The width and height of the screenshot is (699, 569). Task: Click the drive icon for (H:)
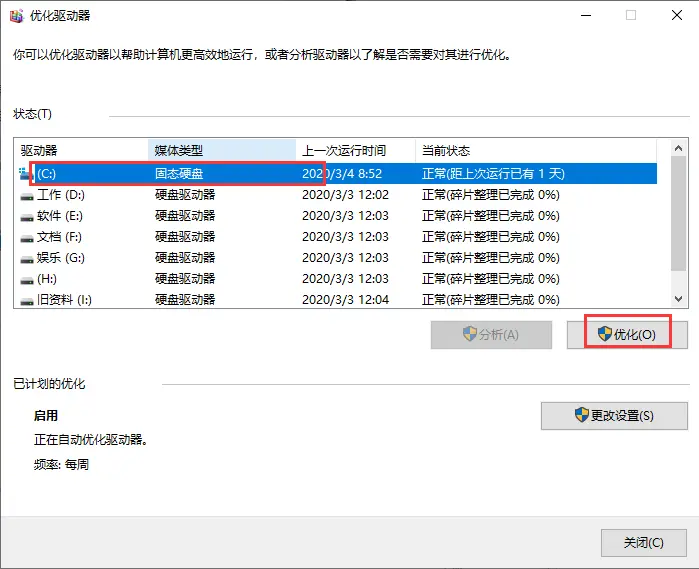(27, 280)
